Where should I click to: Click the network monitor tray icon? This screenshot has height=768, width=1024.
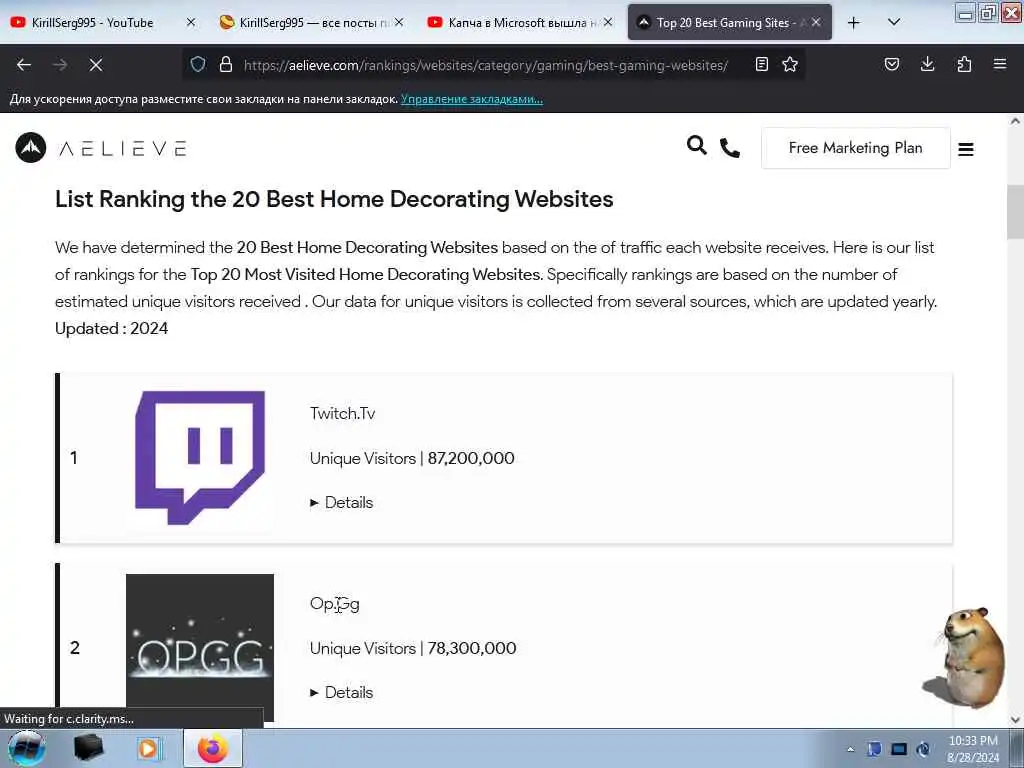click(x=899, y=749)
